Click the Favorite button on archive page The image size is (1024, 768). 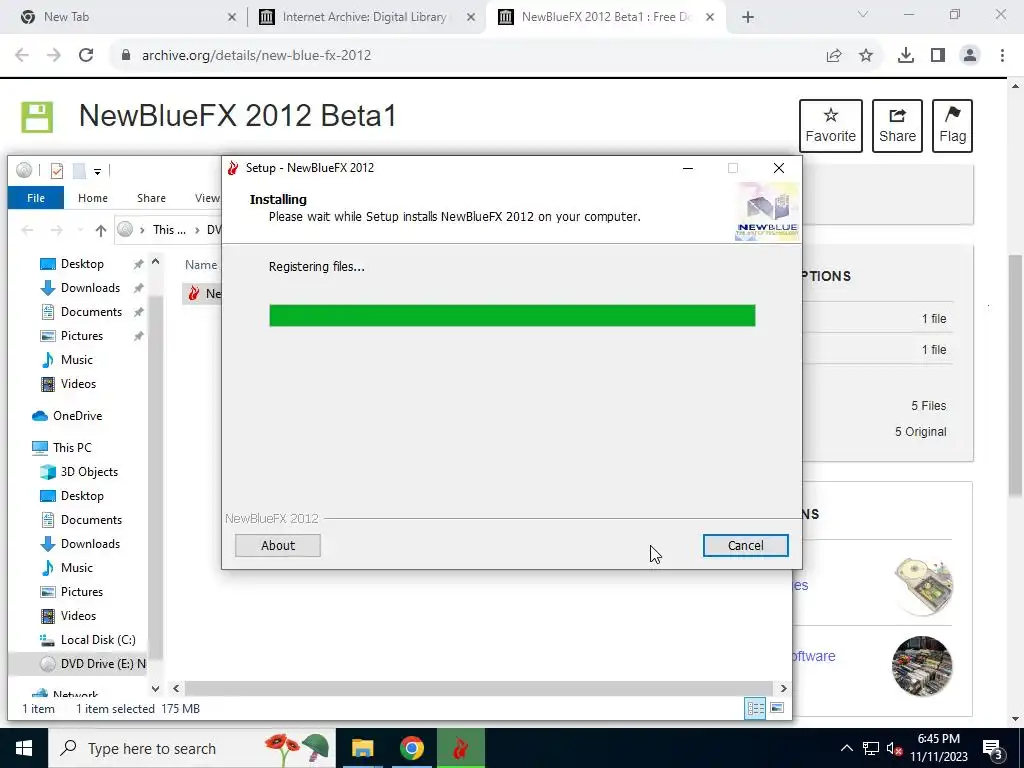pos(831,126)
